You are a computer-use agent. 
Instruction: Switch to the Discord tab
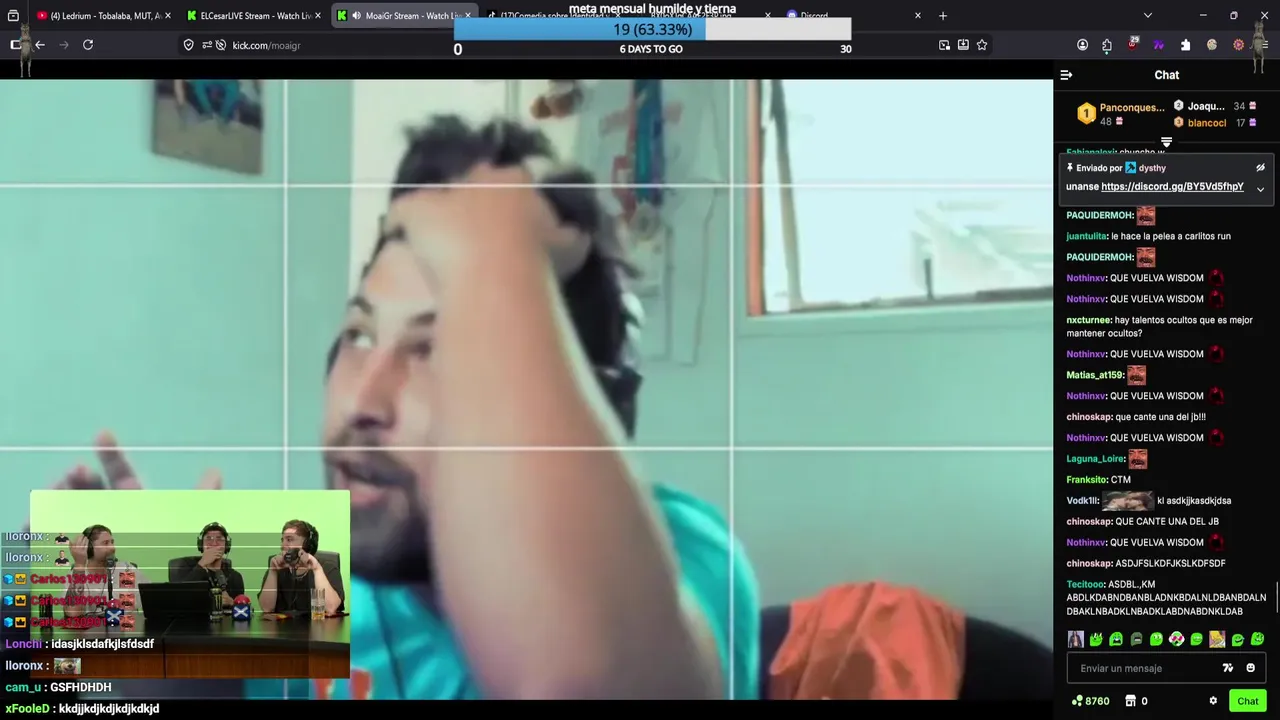(850, 16)
